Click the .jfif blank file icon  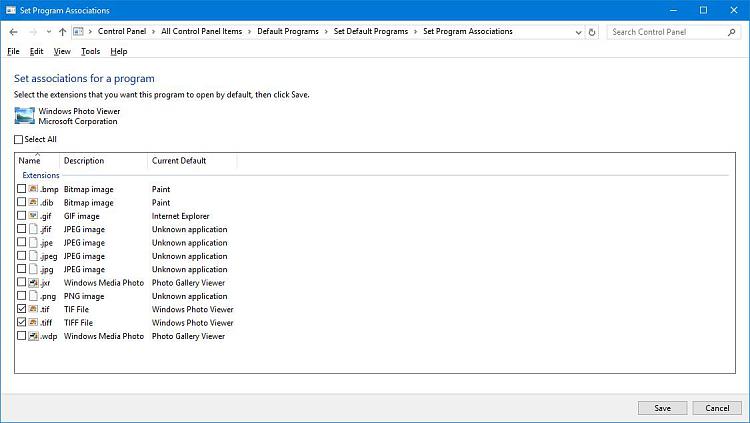point(33,229)
